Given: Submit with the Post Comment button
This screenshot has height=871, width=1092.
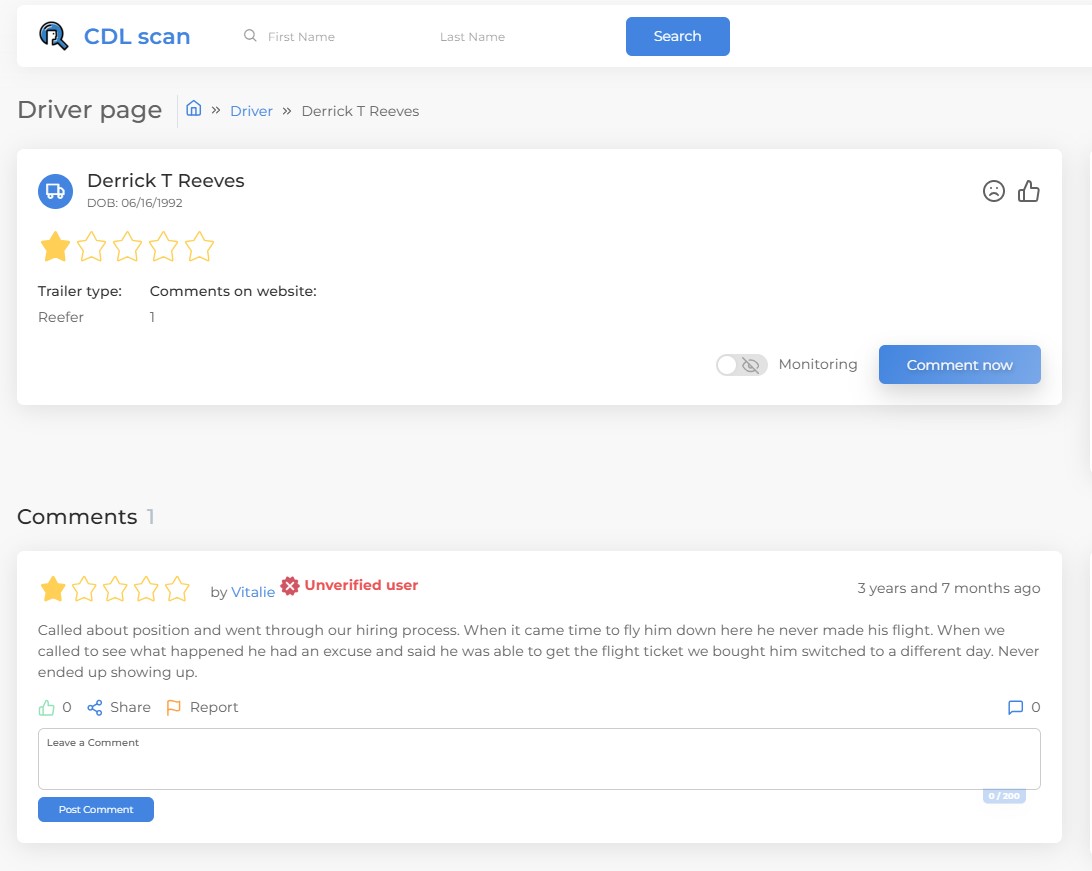Looking at the screenshot, I should point(96,810).
